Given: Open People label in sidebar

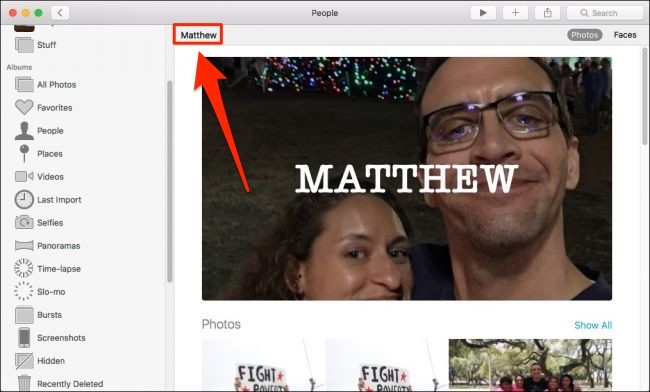Looking at the screenshot, I should click(50, 131).
